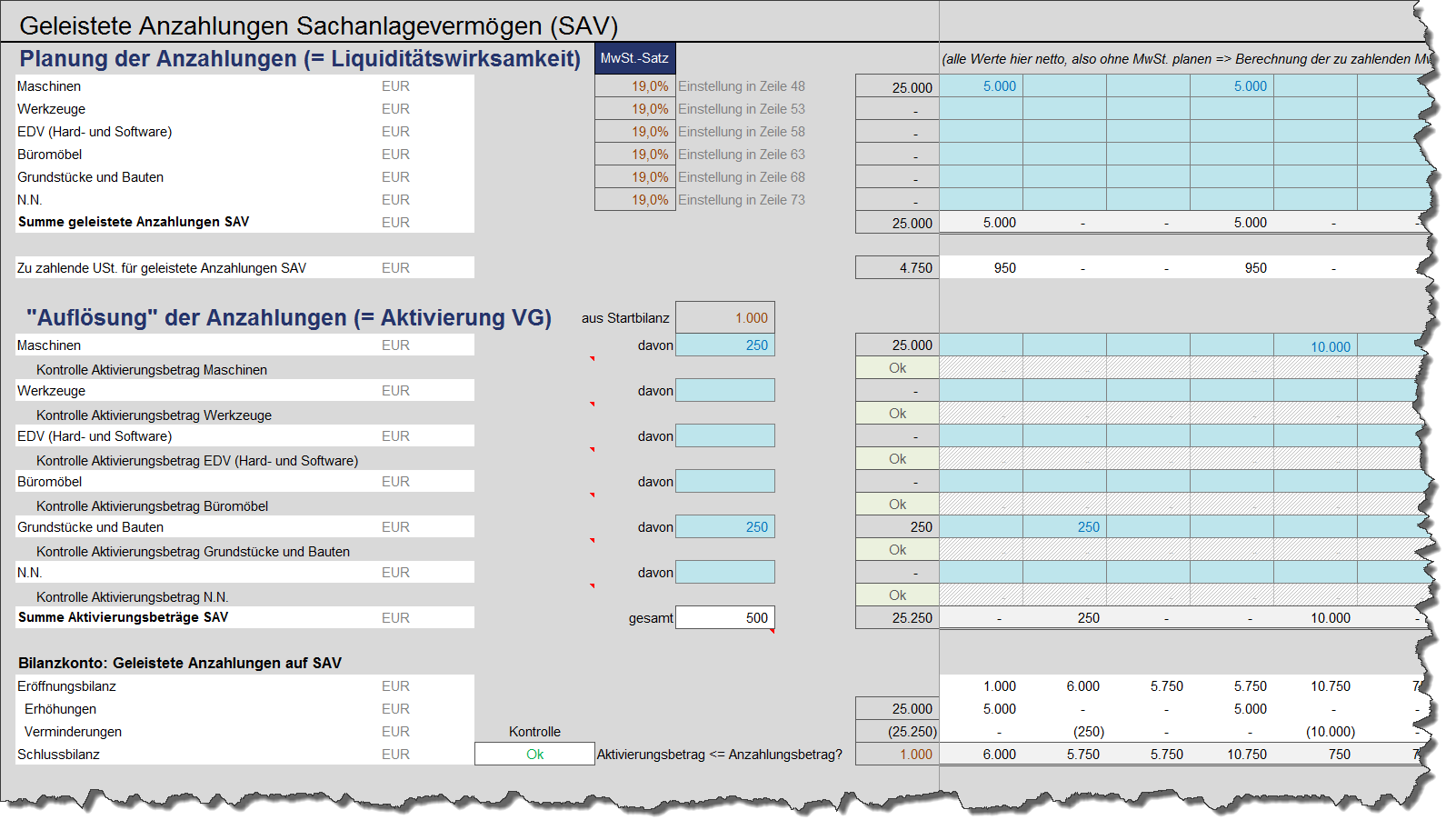Select blue 250 activation cell for Grundstücke und Bauten
Viewport: 1456px width, 830px height.
[x=1064, y=527]
